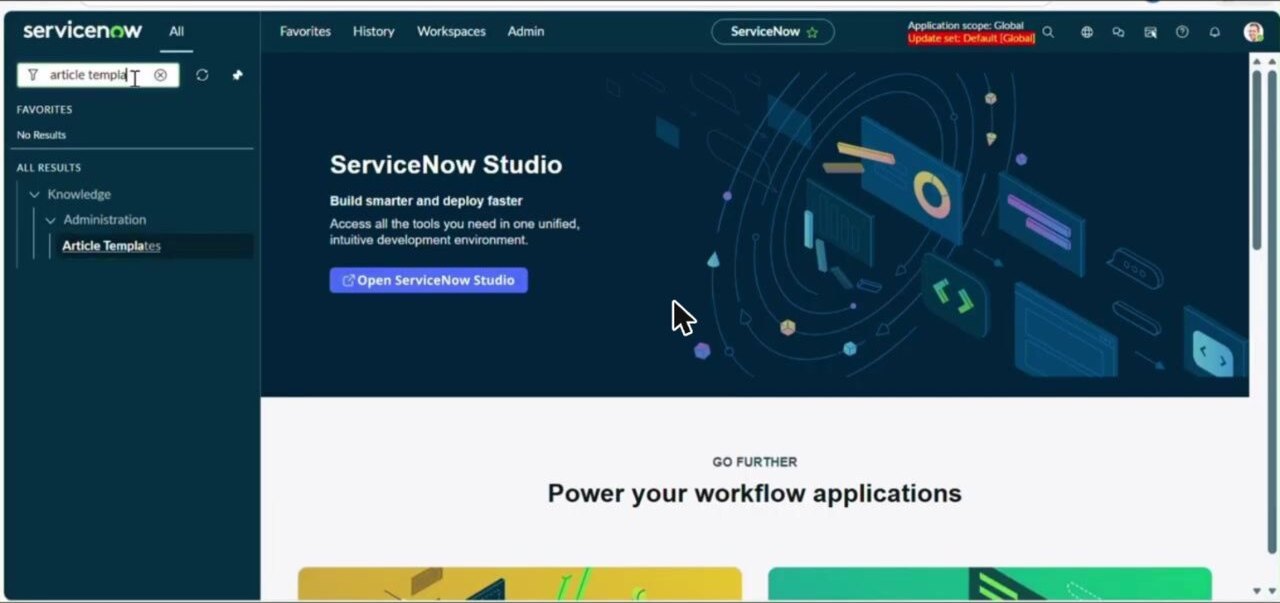Open the user profile avatar
Screen dimensions: 1280x603
click(1253, 32)
